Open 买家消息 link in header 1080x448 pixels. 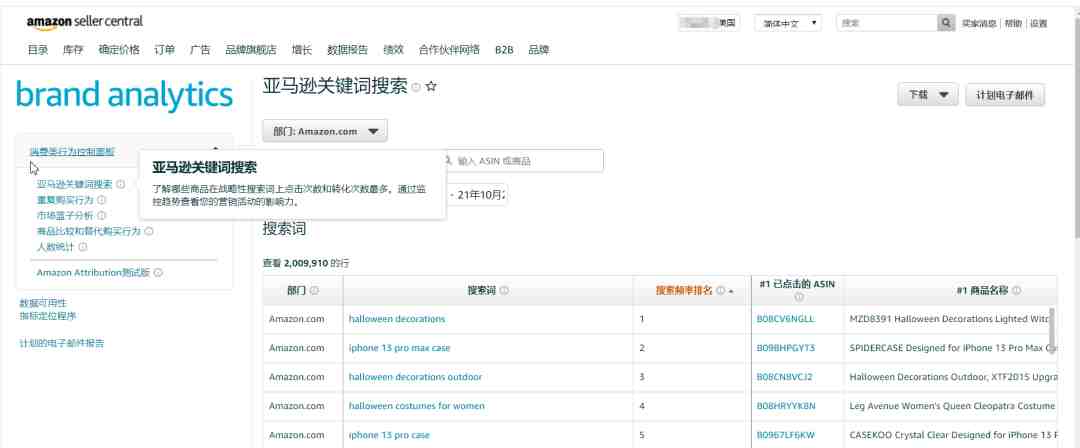[x=979, y=23]
